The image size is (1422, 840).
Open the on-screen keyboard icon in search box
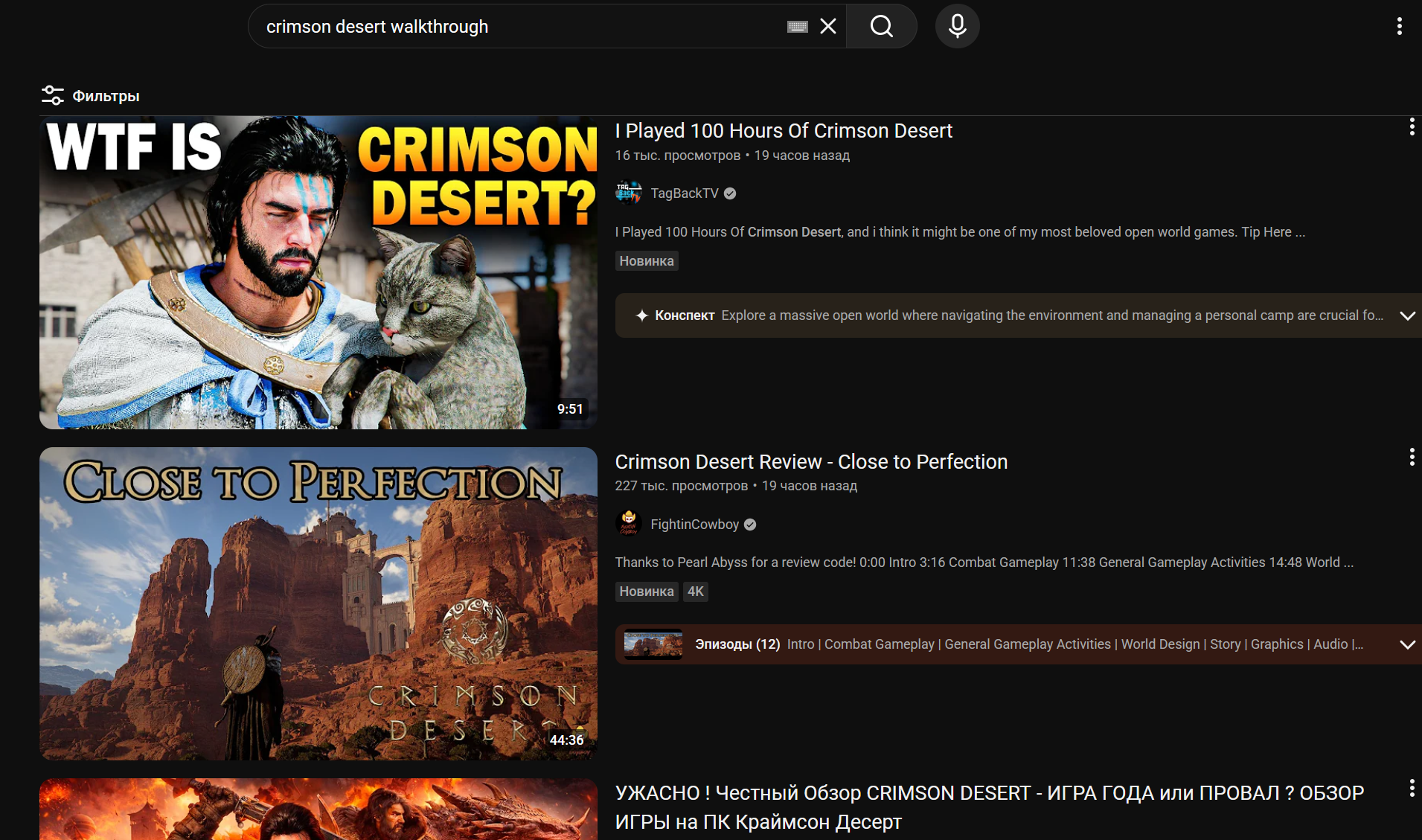tap(798, 27)
